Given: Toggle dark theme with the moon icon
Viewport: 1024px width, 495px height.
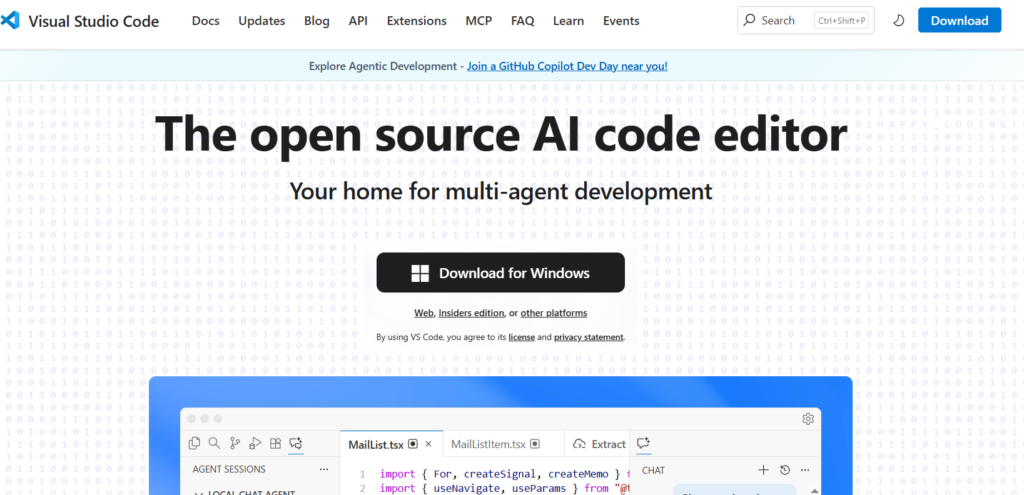Looking at the screenshot, I should click(899, 20).
